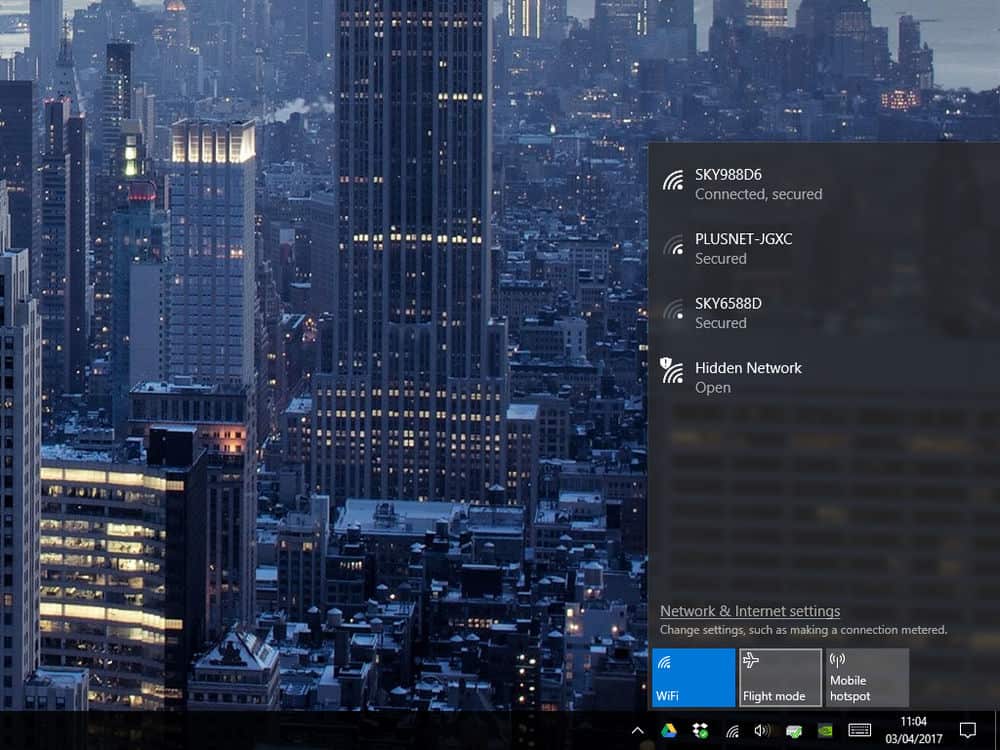Open Dropbox tray icon

click(x=700, y=731)
